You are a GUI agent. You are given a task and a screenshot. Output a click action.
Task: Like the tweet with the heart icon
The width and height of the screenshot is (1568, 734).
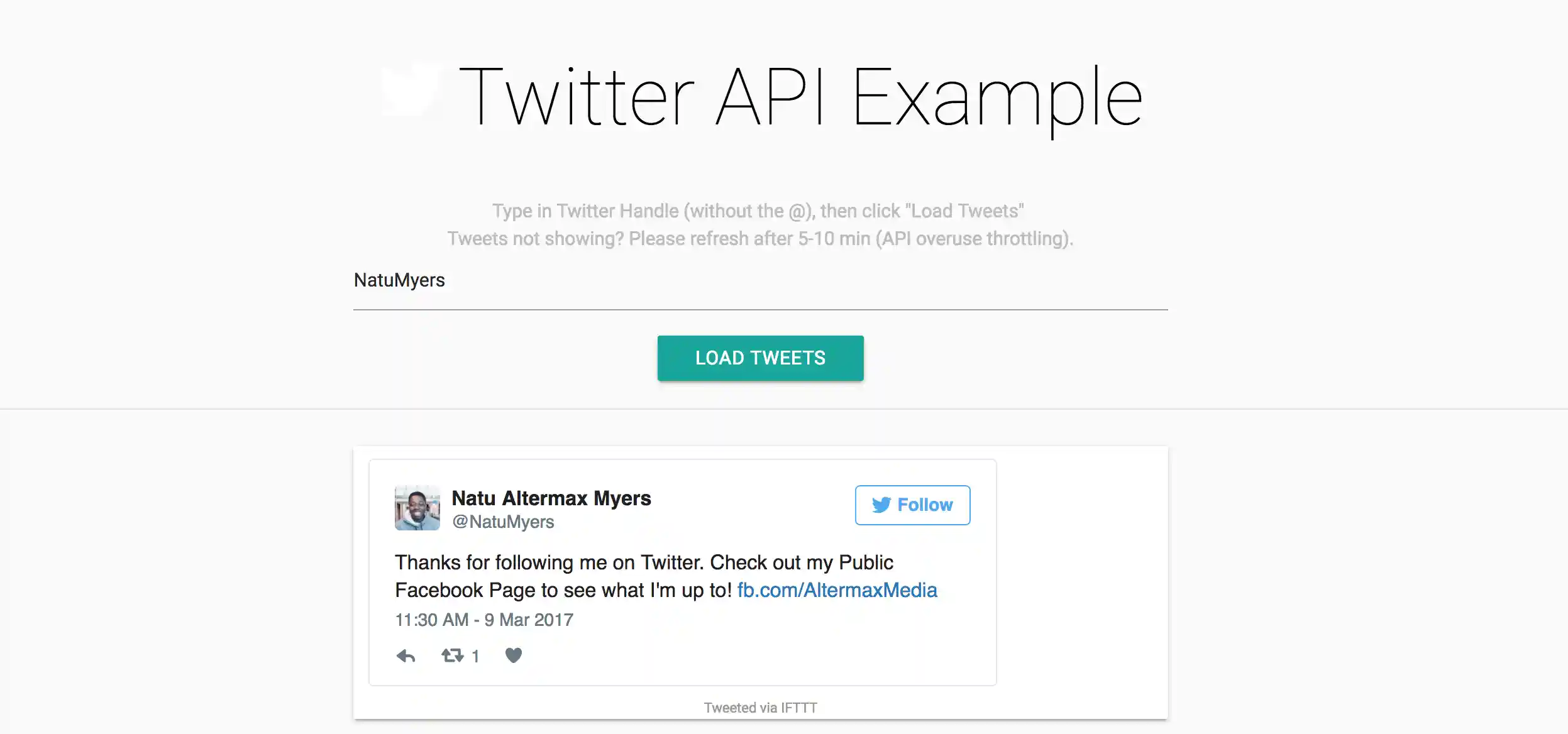coord(514,655)
